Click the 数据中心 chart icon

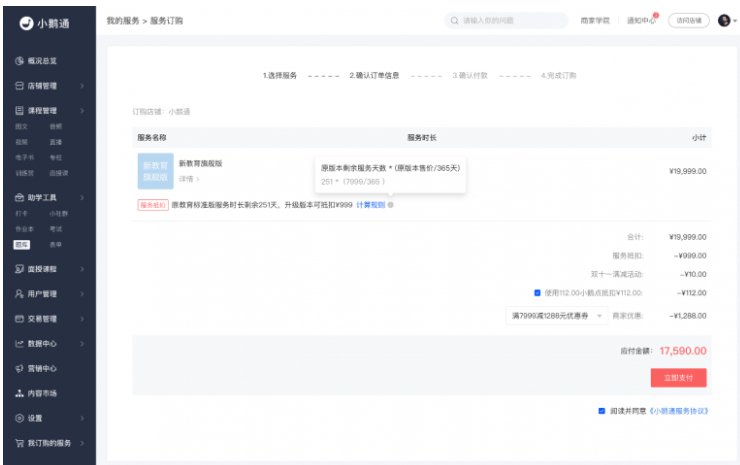pos(19,344)
